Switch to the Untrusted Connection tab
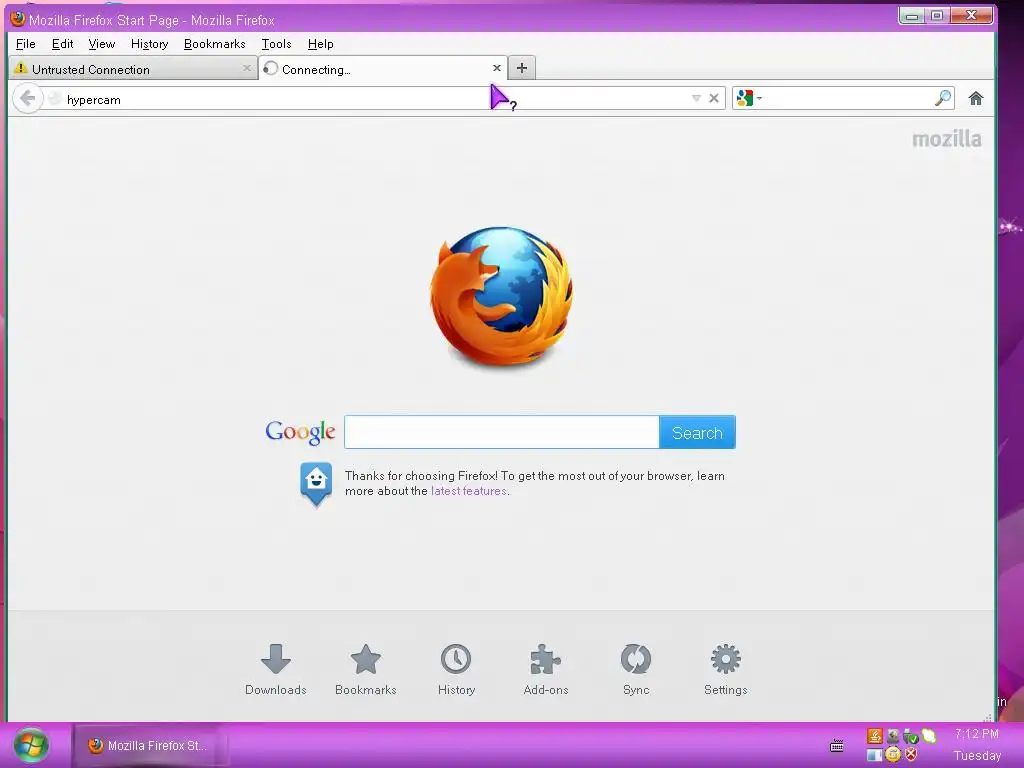Image resolution: width=1024 pixels, height=768 pixels. coord(133,69)
